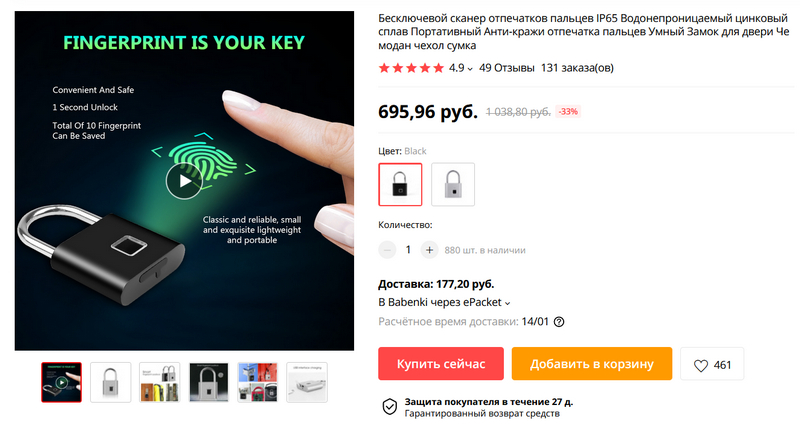Click the heart wishlist icon showing 461
This screenshot has width=800, height=433.
(x=701, y=365)
